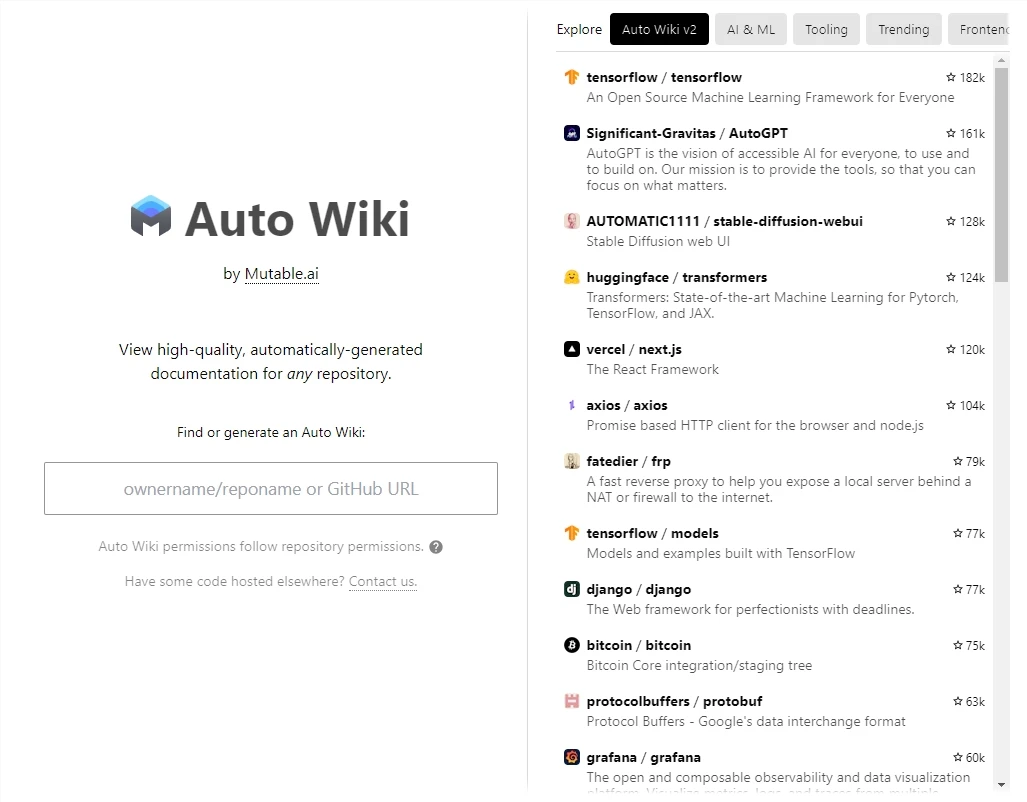Click the Bitcoin repository logo icon
This screenshot has height=802, width=1027.
coord(571,645)
